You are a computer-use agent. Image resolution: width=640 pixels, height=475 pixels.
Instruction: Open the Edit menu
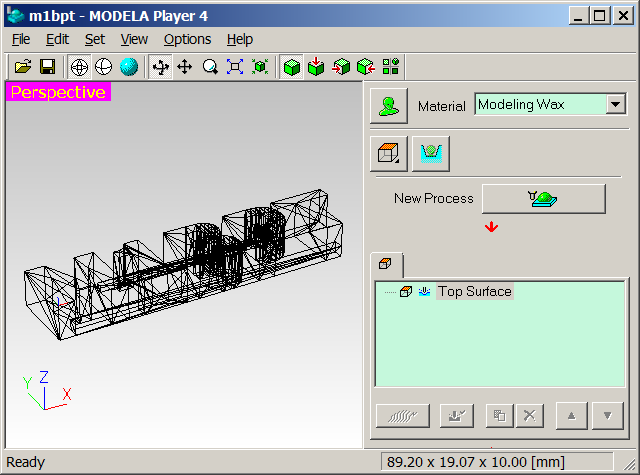(57, 39)
